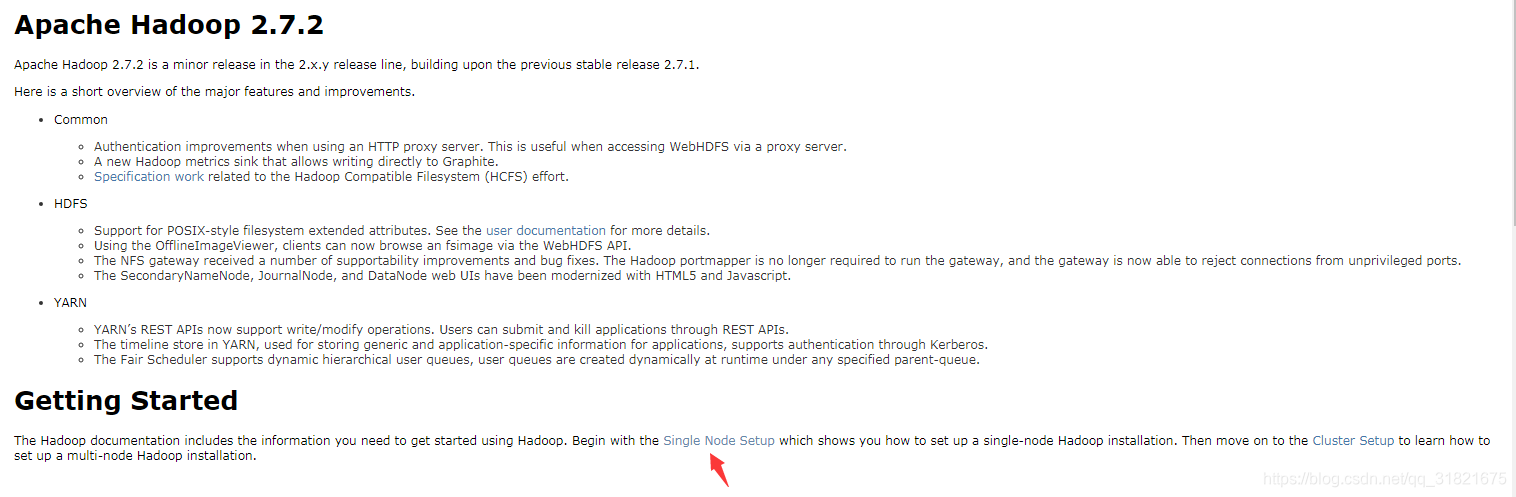The image size is (1516, 497).
Task: Click the hollow bullet before Authentication improvements
Action: (83, 147)
